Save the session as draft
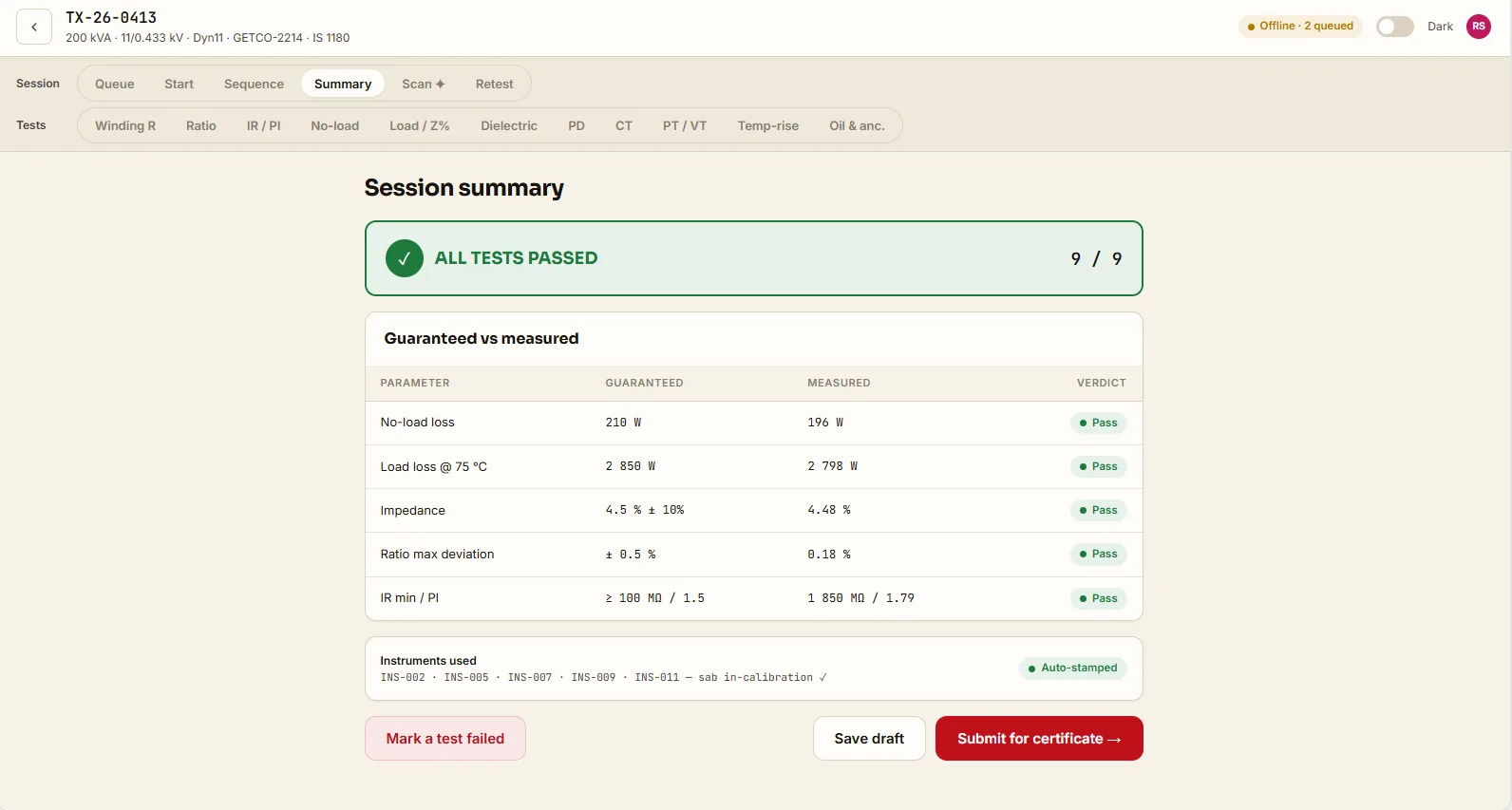1512x810 pixels. pos(869,739)
